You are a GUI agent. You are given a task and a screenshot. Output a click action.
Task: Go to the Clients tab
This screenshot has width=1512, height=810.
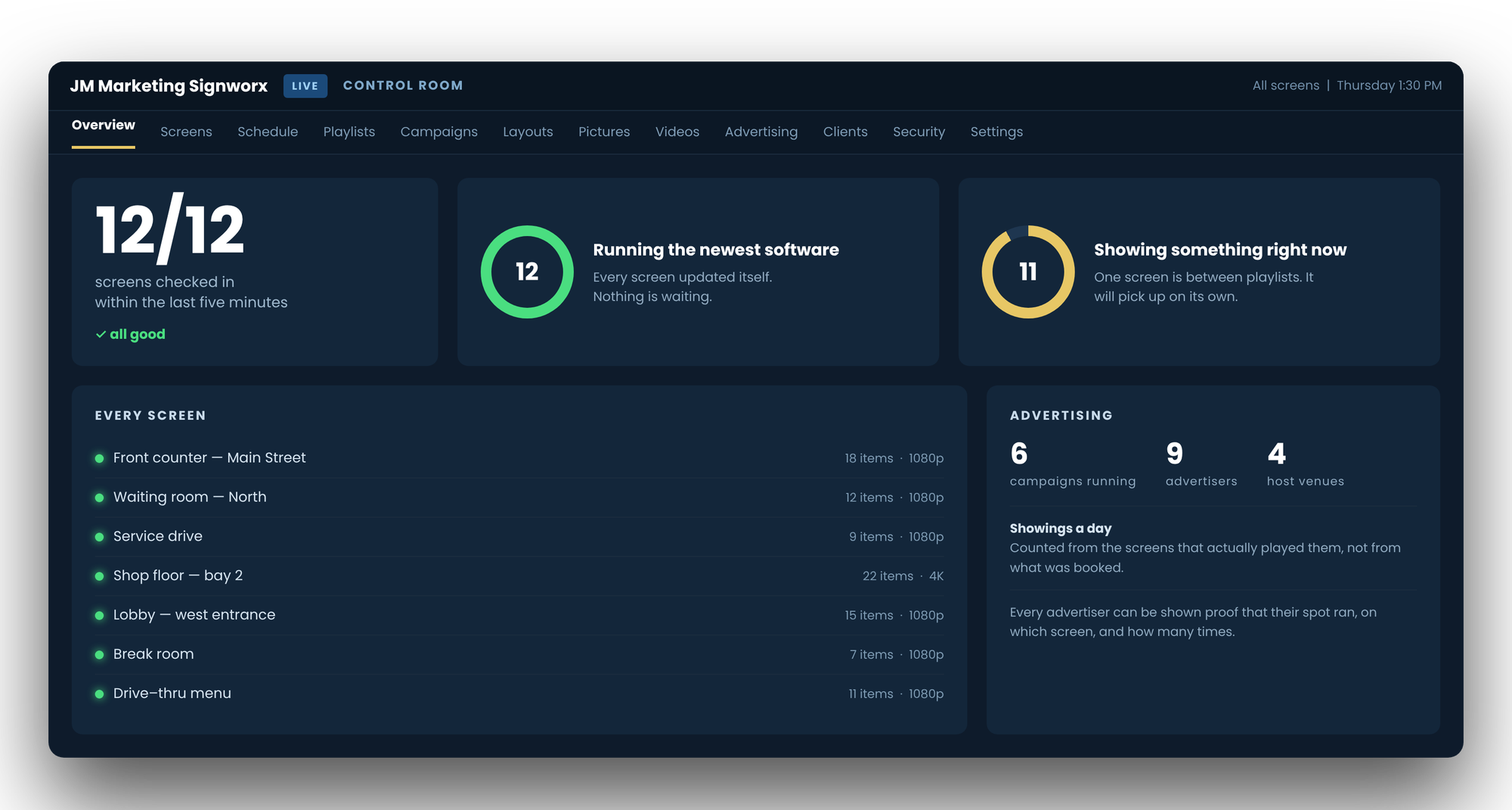[x=845, y=132]
